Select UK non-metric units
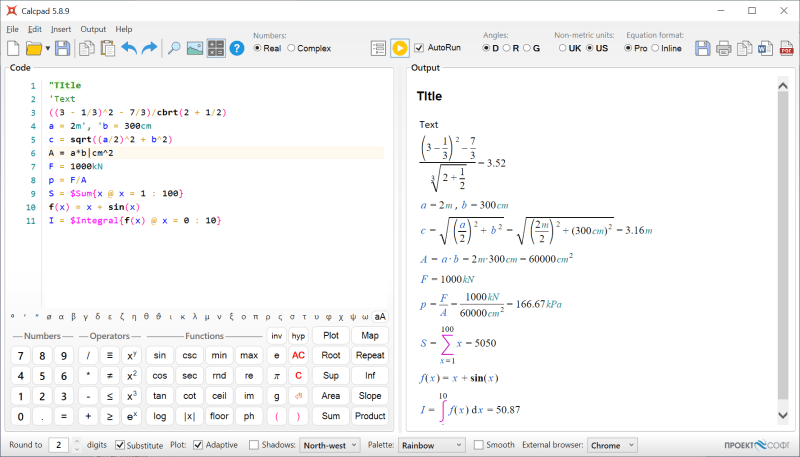The height and width of the screenshot is (457, 800). click(562, 48)
